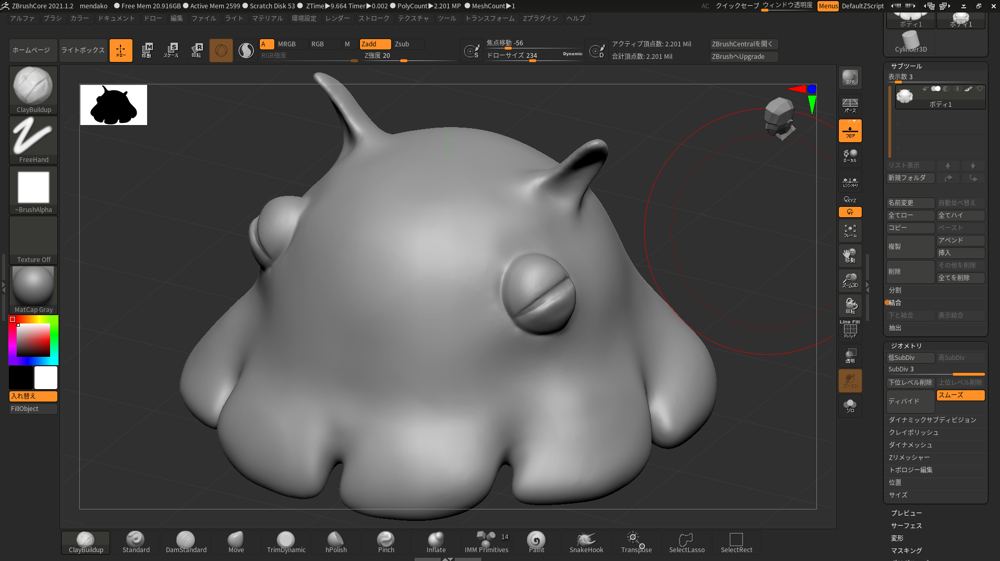Activate the Draw mode button
Viewport: 1000px width, 561px height.
coord(121,50)
